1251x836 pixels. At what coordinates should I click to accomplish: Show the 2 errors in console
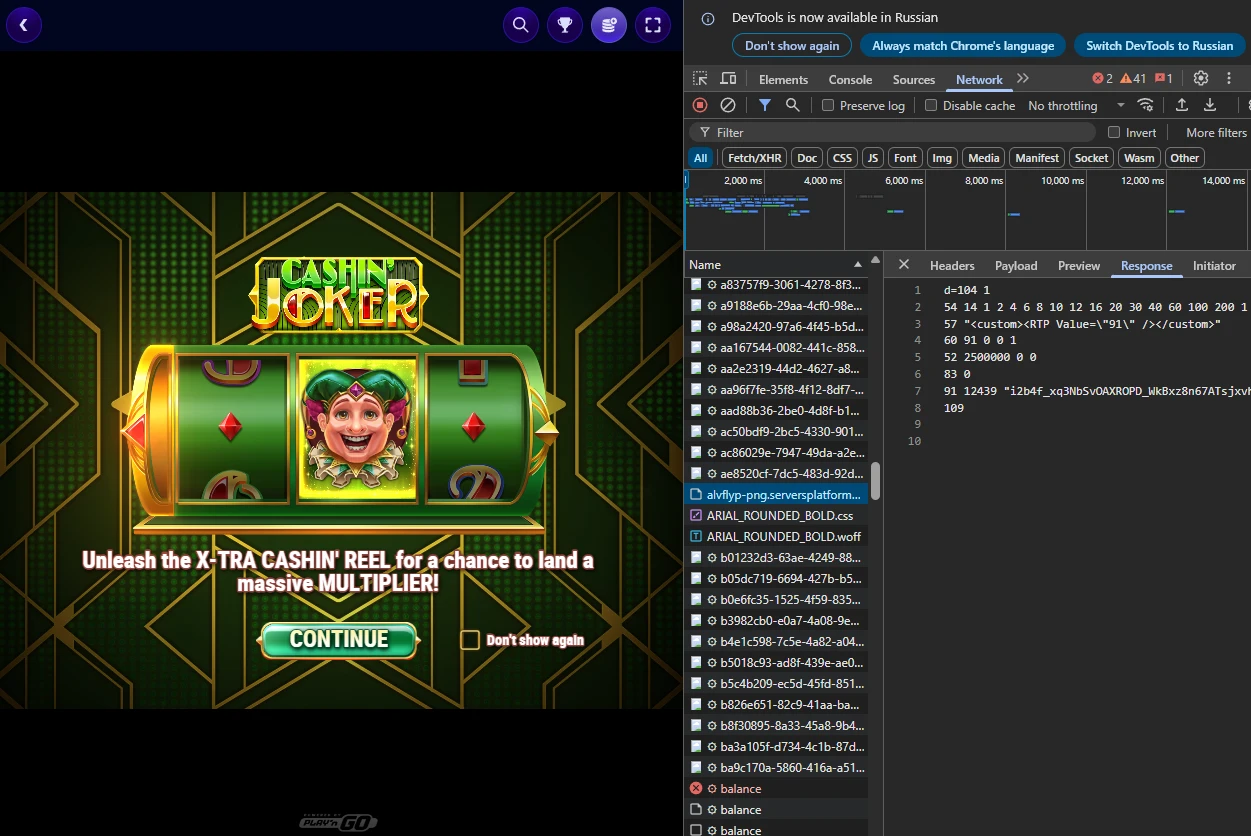(1102, 79)
